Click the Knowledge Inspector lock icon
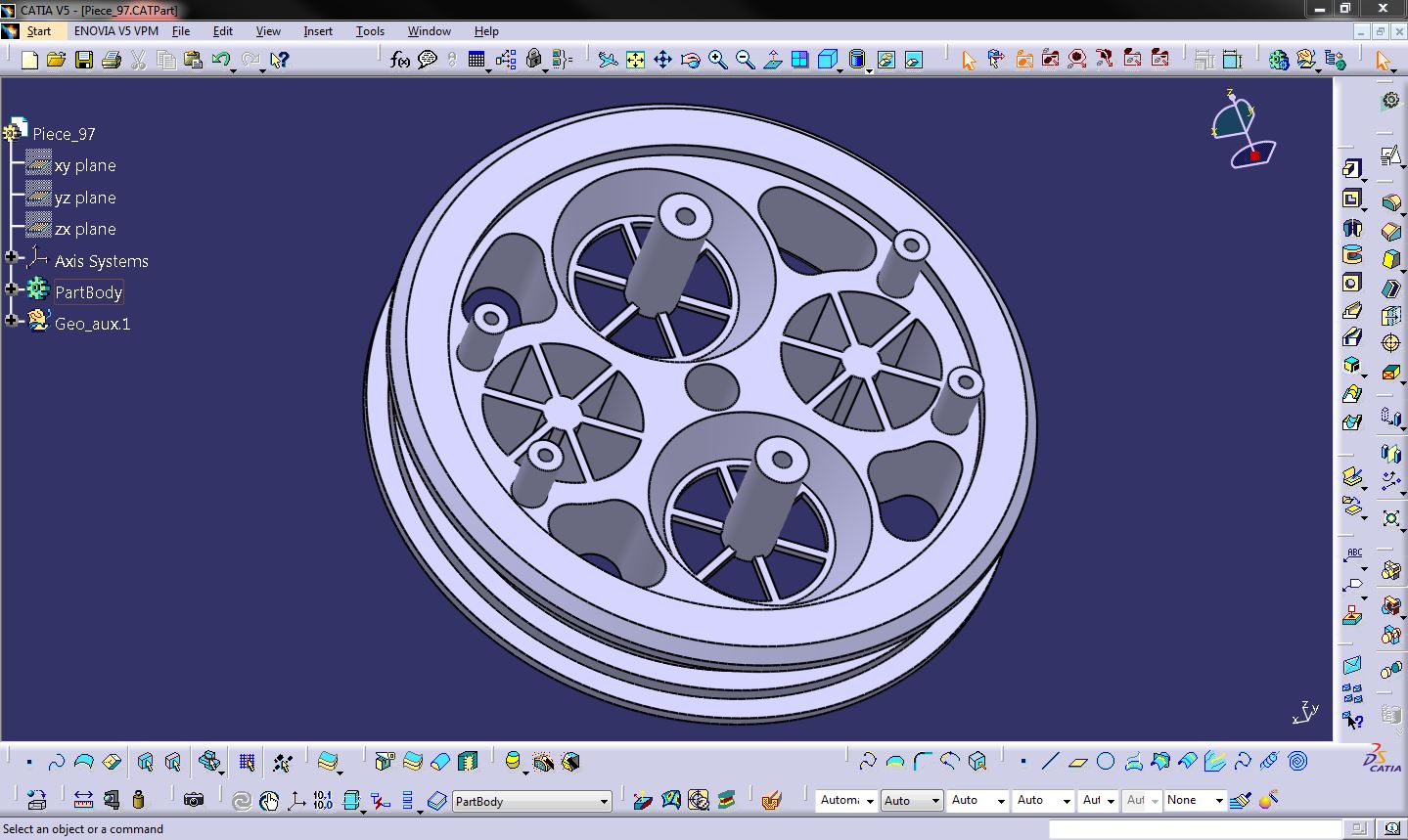This screenshot has height=840, width=1408. 533,61
